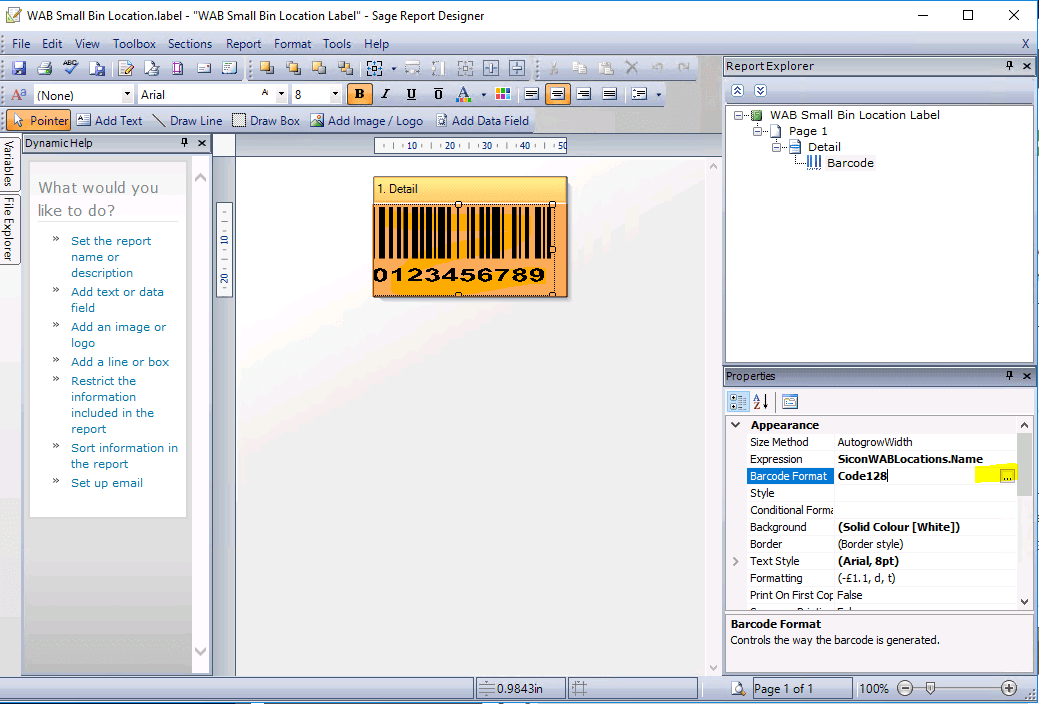The image size is (1039, 704).
Task: Toggle Overline formatting button
Action: 438,94
